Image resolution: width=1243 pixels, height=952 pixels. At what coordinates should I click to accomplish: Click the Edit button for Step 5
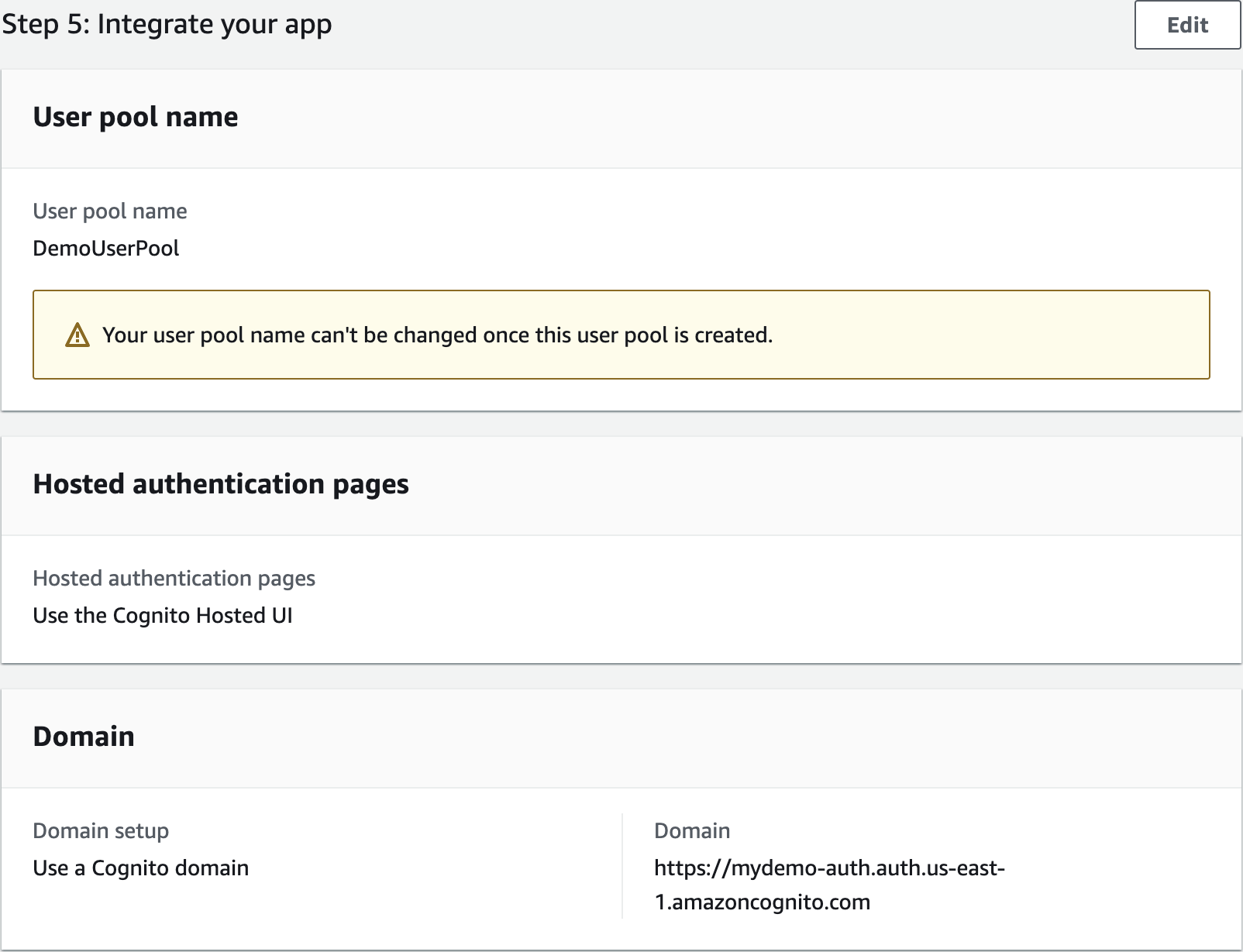coord(1186,26)
